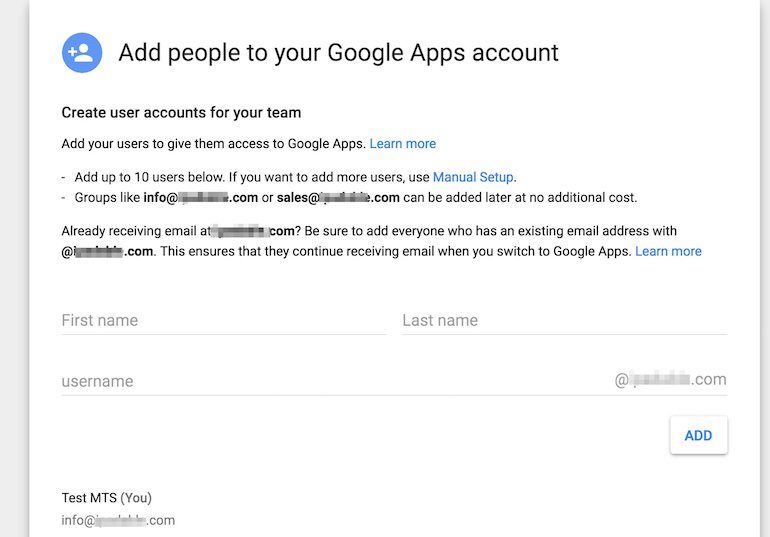Open the Manual Setup link
Viewport: 770px width, 537px height.
click(473, 177)
